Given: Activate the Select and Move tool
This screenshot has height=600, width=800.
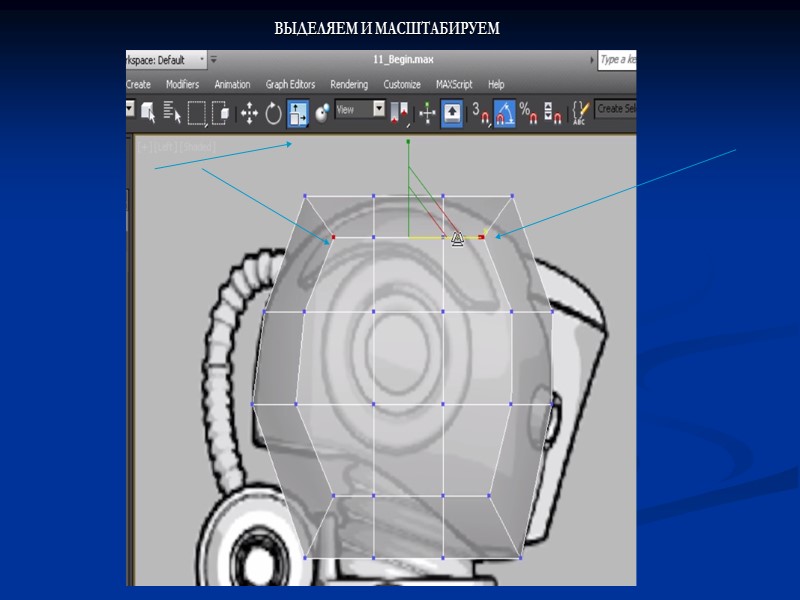Looking at the screenshot, I should [x=249, y=113].
